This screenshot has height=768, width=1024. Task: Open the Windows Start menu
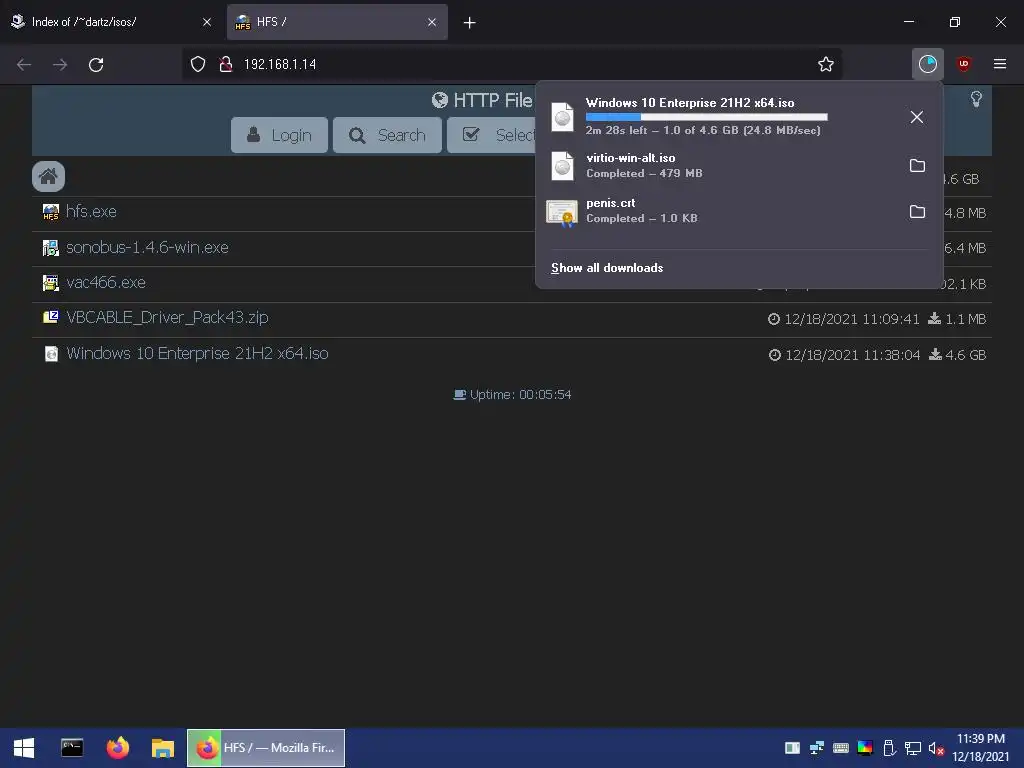[x=24, y=748]
